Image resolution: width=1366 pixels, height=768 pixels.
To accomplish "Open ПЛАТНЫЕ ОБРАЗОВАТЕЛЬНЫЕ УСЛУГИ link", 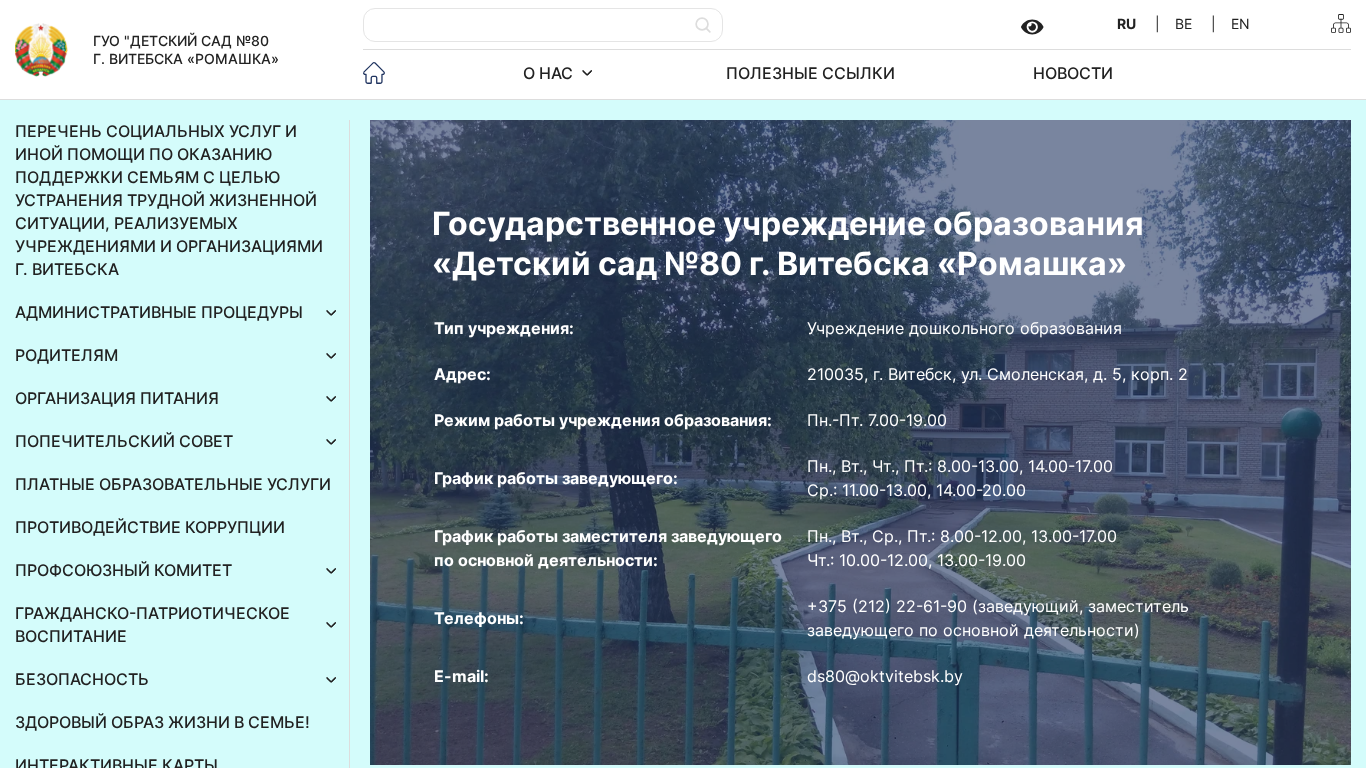I will 173,484.
